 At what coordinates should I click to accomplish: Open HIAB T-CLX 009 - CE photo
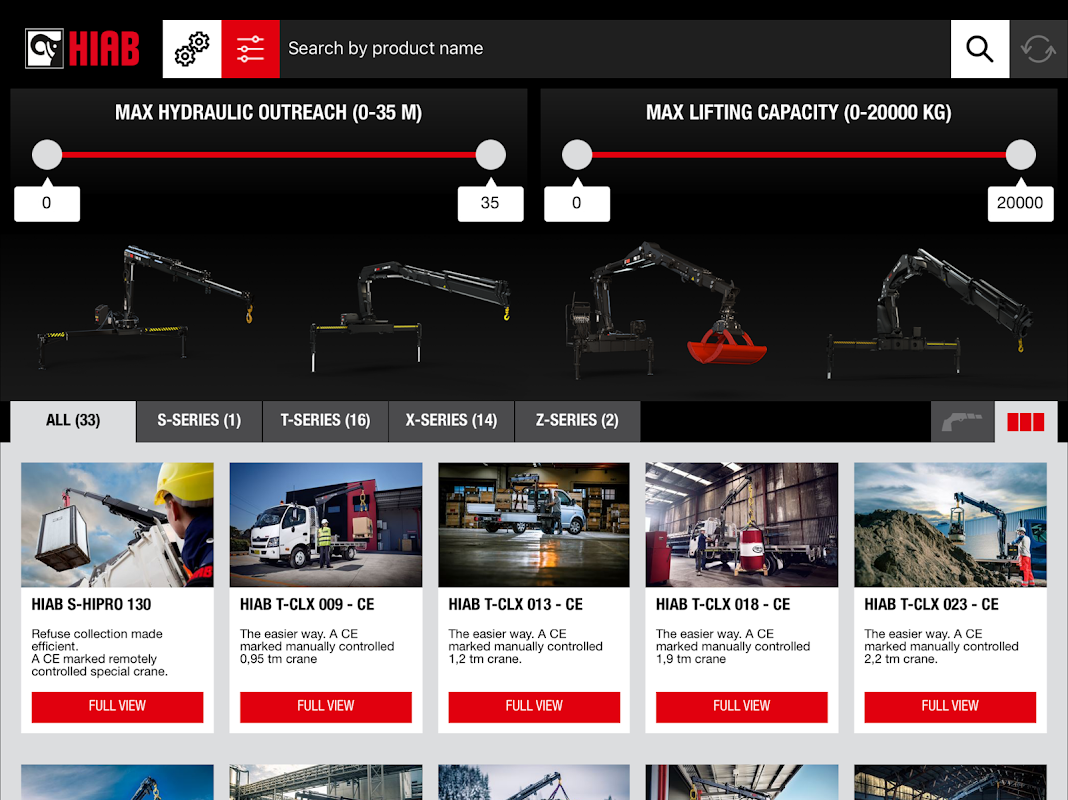point(326,525)
